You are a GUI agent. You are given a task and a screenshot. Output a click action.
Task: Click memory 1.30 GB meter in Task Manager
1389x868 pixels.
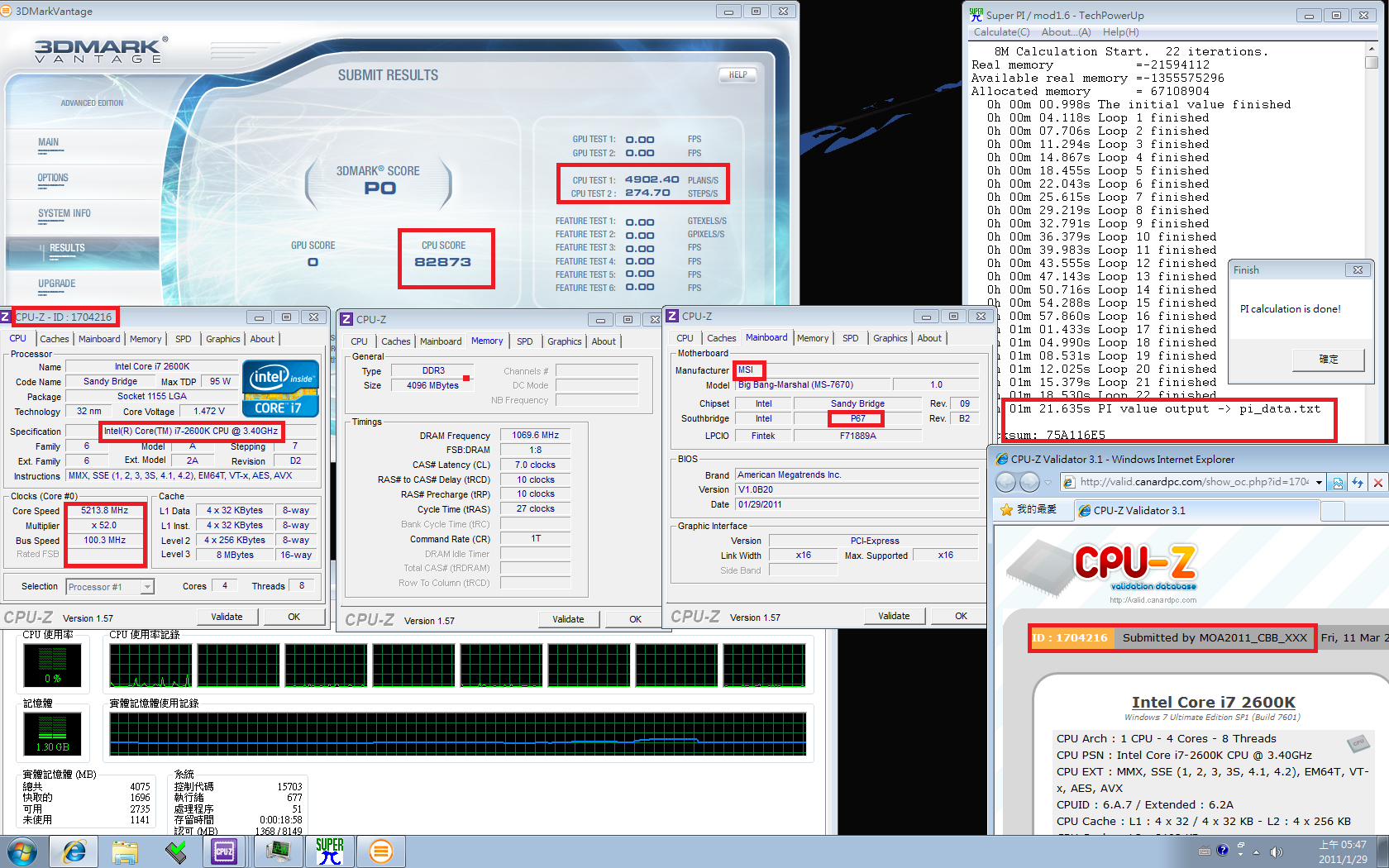point(52,734)
